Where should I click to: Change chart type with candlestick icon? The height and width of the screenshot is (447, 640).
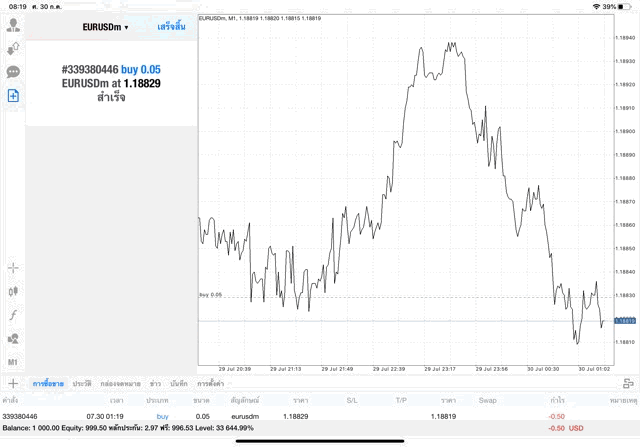point(13,291)
